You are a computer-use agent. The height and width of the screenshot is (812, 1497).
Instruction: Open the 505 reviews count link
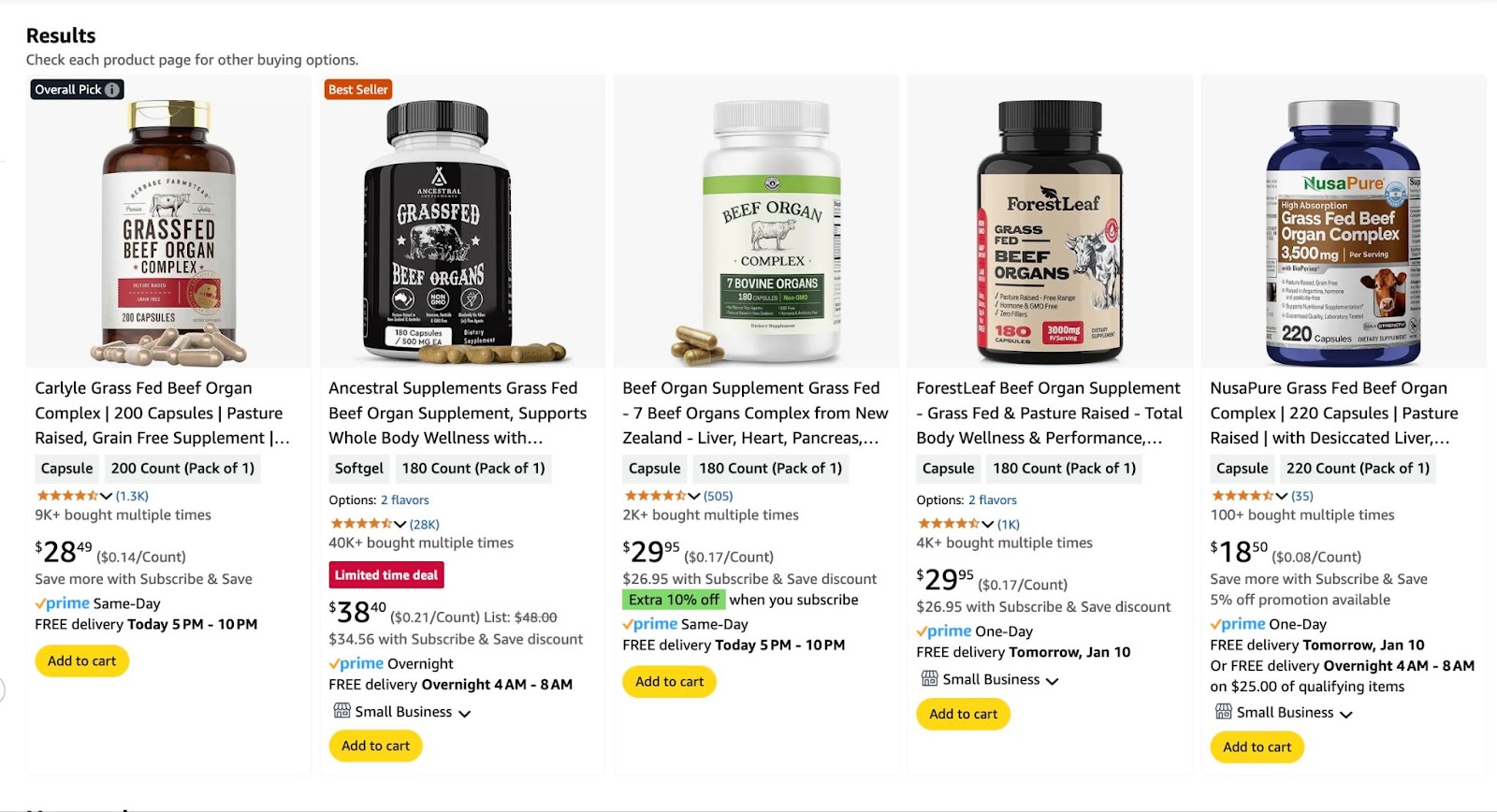[x=719, y=496]
